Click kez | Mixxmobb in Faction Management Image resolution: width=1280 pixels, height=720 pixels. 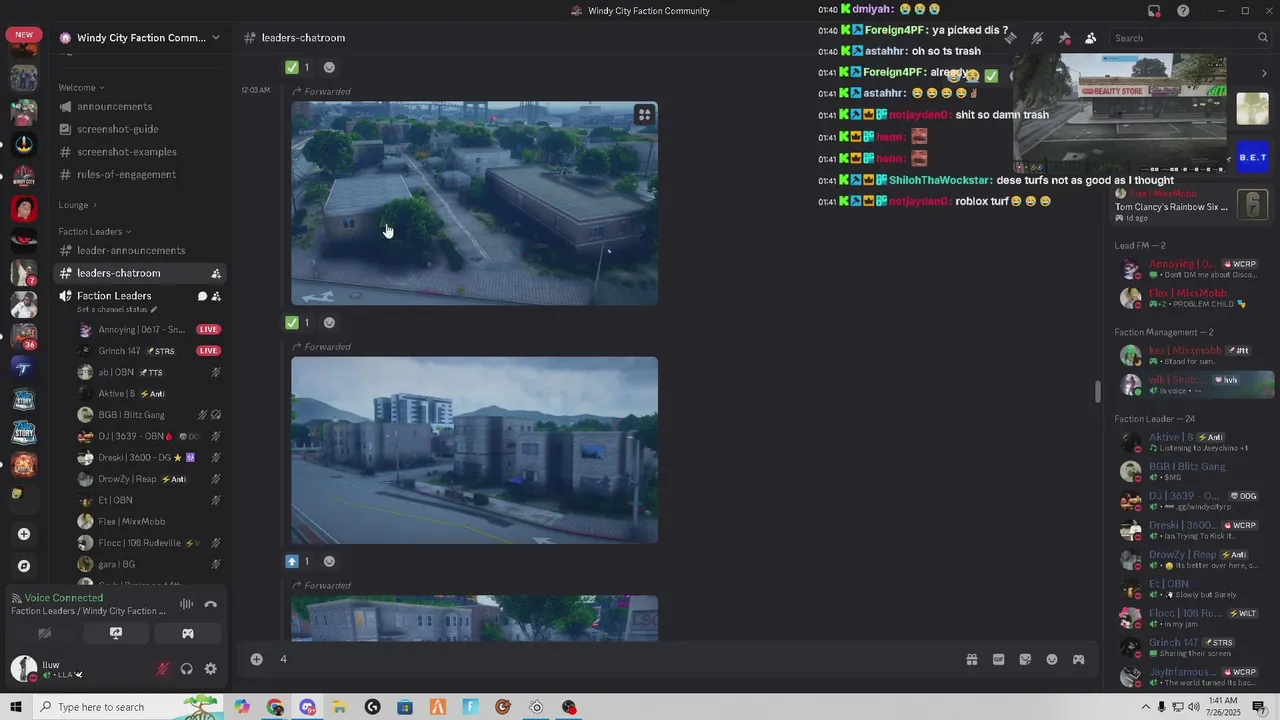click(1192, 356)
